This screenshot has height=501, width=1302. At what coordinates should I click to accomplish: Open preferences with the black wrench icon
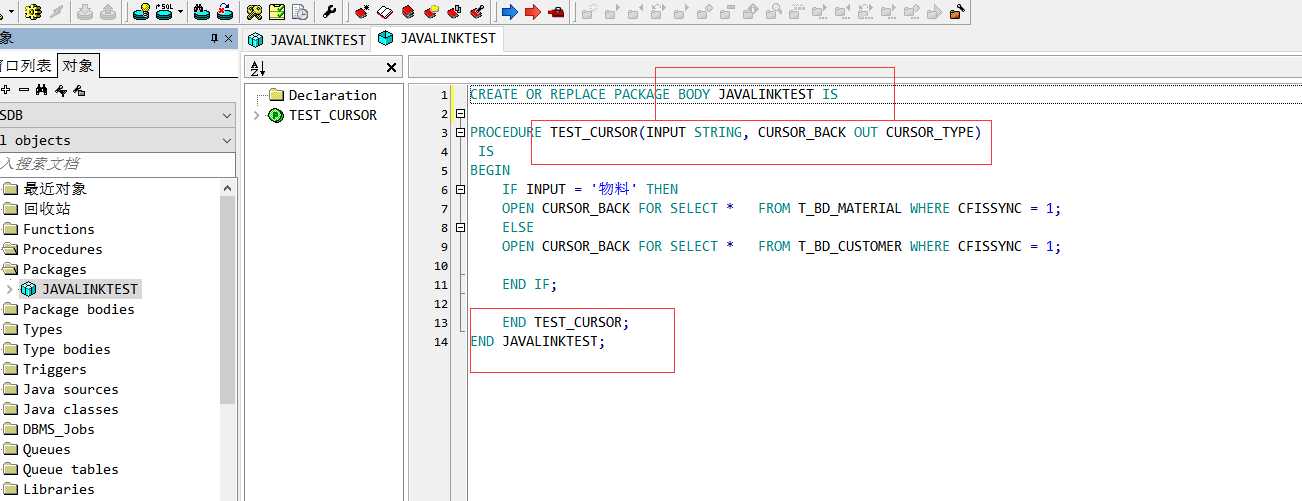[x=329, y=12]
